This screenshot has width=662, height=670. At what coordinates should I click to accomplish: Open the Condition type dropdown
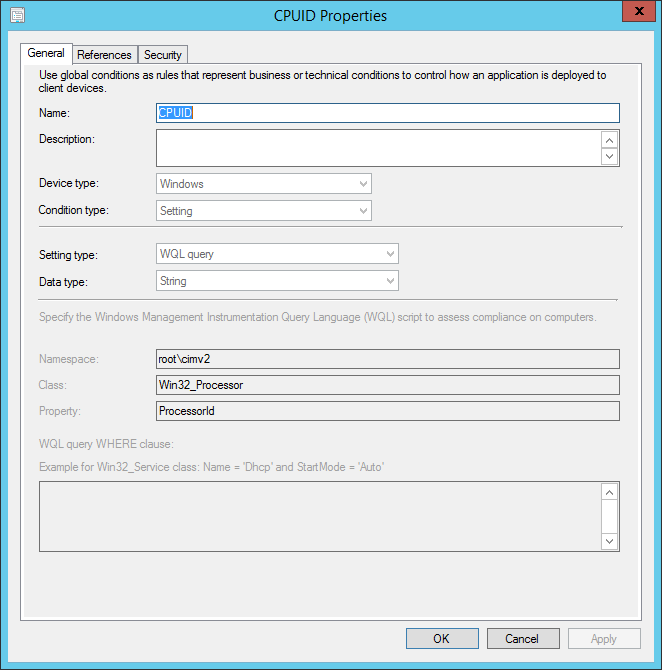[x=264, y=211]
